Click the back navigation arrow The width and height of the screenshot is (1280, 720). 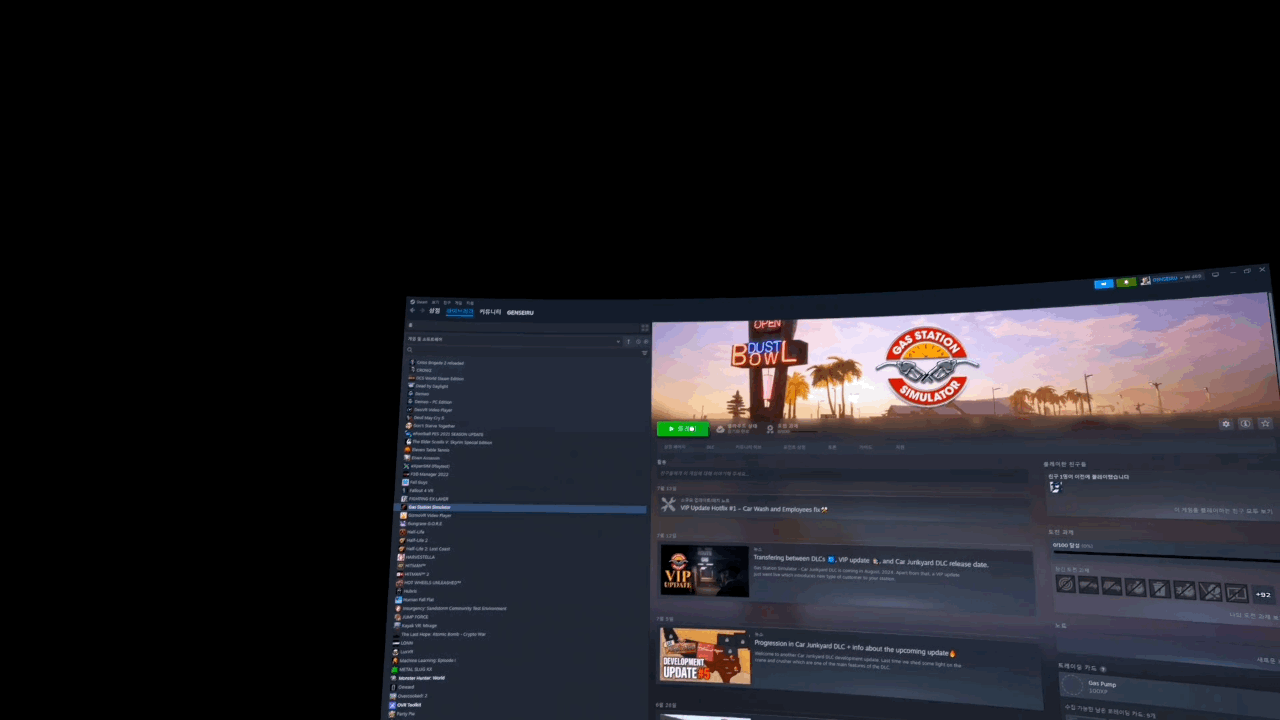click(412, 311)
